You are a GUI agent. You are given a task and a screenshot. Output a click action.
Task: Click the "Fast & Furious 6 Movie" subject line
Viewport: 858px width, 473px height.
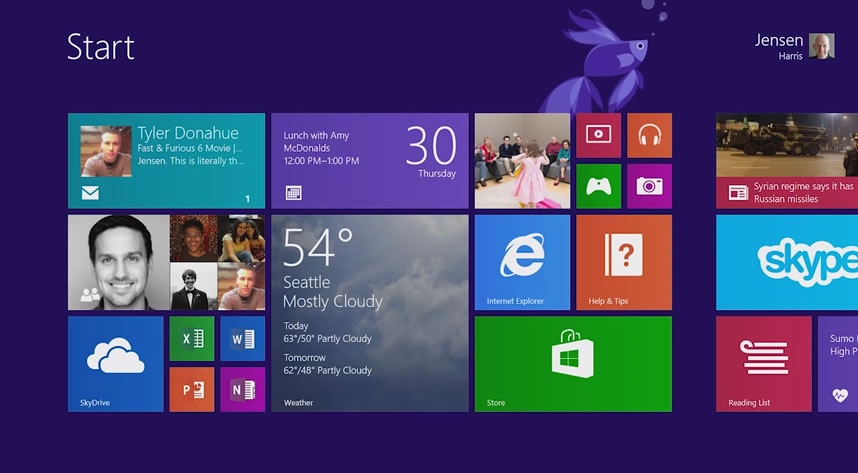click(189, 148)
